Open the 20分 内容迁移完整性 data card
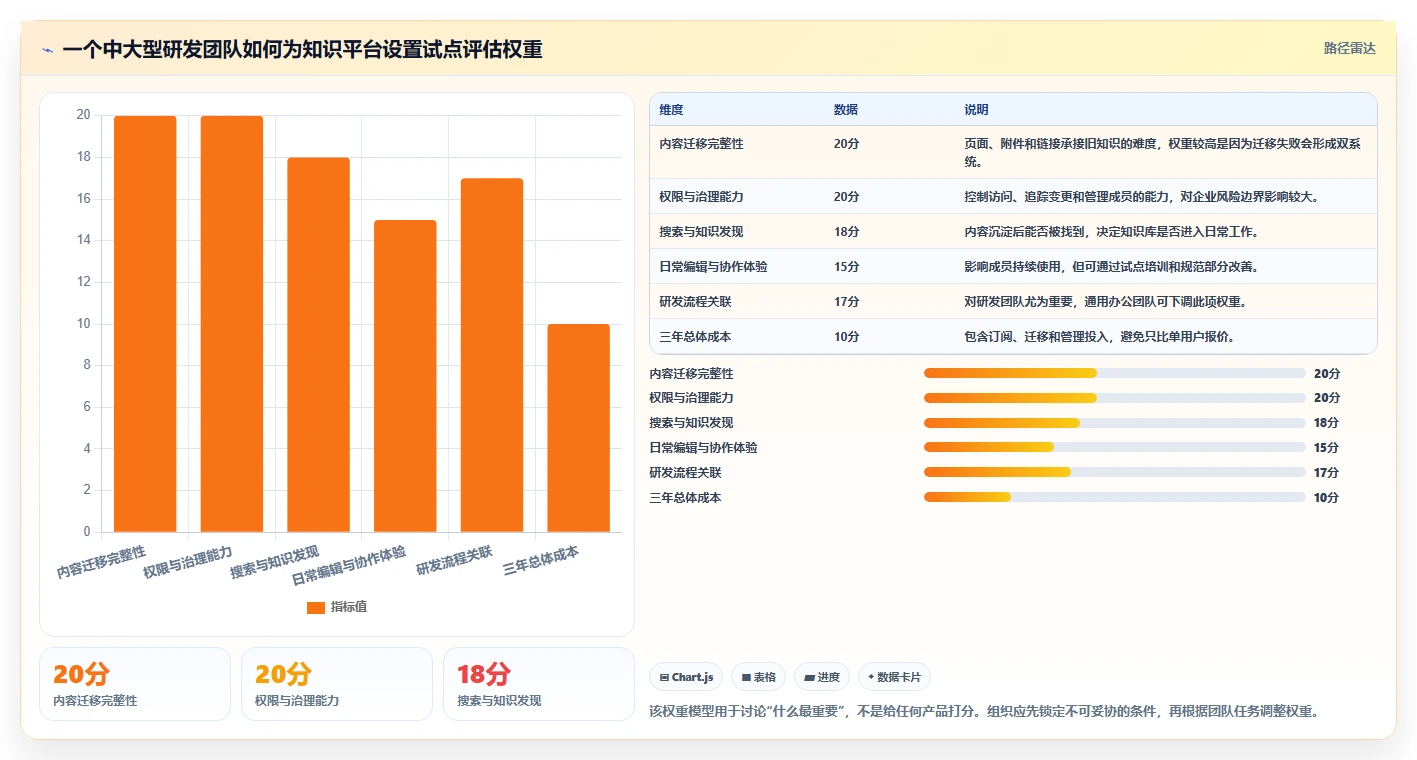 point(135,684)
